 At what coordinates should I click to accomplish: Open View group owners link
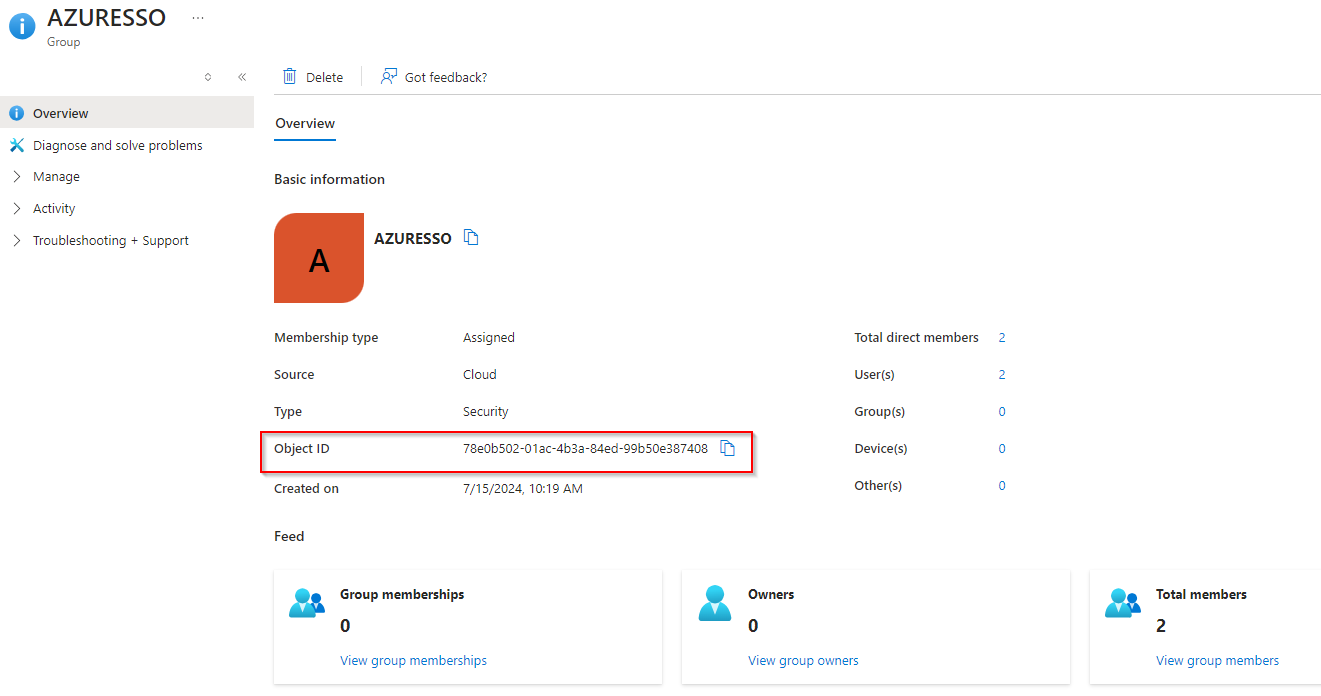(x=803, y=660)
